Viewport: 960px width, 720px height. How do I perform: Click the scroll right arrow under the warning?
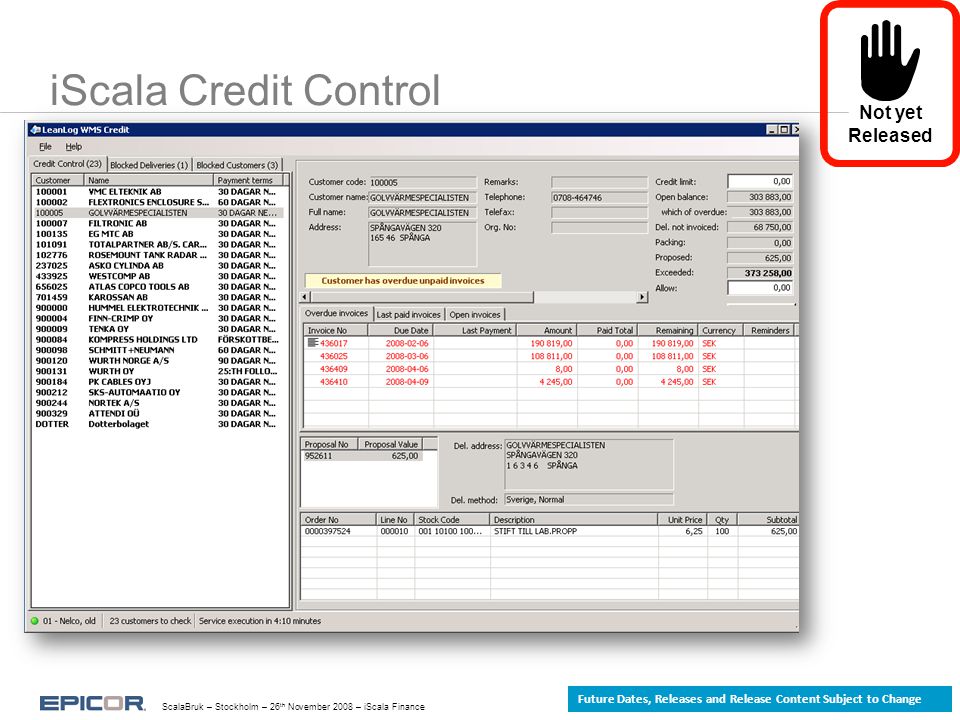(x=642, y=298)
